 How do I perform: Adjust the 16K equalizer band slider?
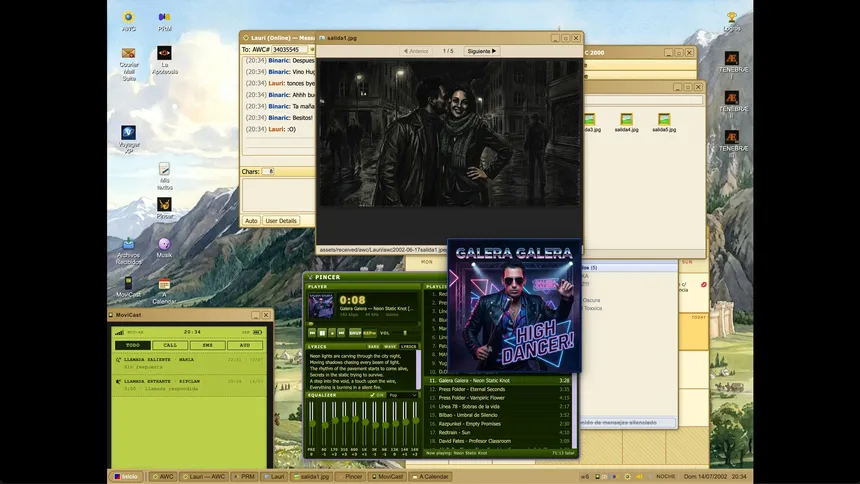[415, 423]
